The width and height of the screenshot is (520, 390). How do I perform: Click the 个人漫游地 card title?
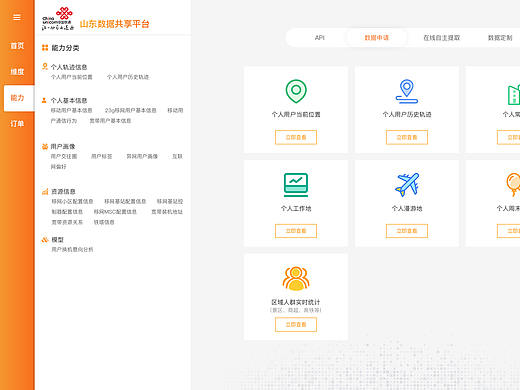407,208
